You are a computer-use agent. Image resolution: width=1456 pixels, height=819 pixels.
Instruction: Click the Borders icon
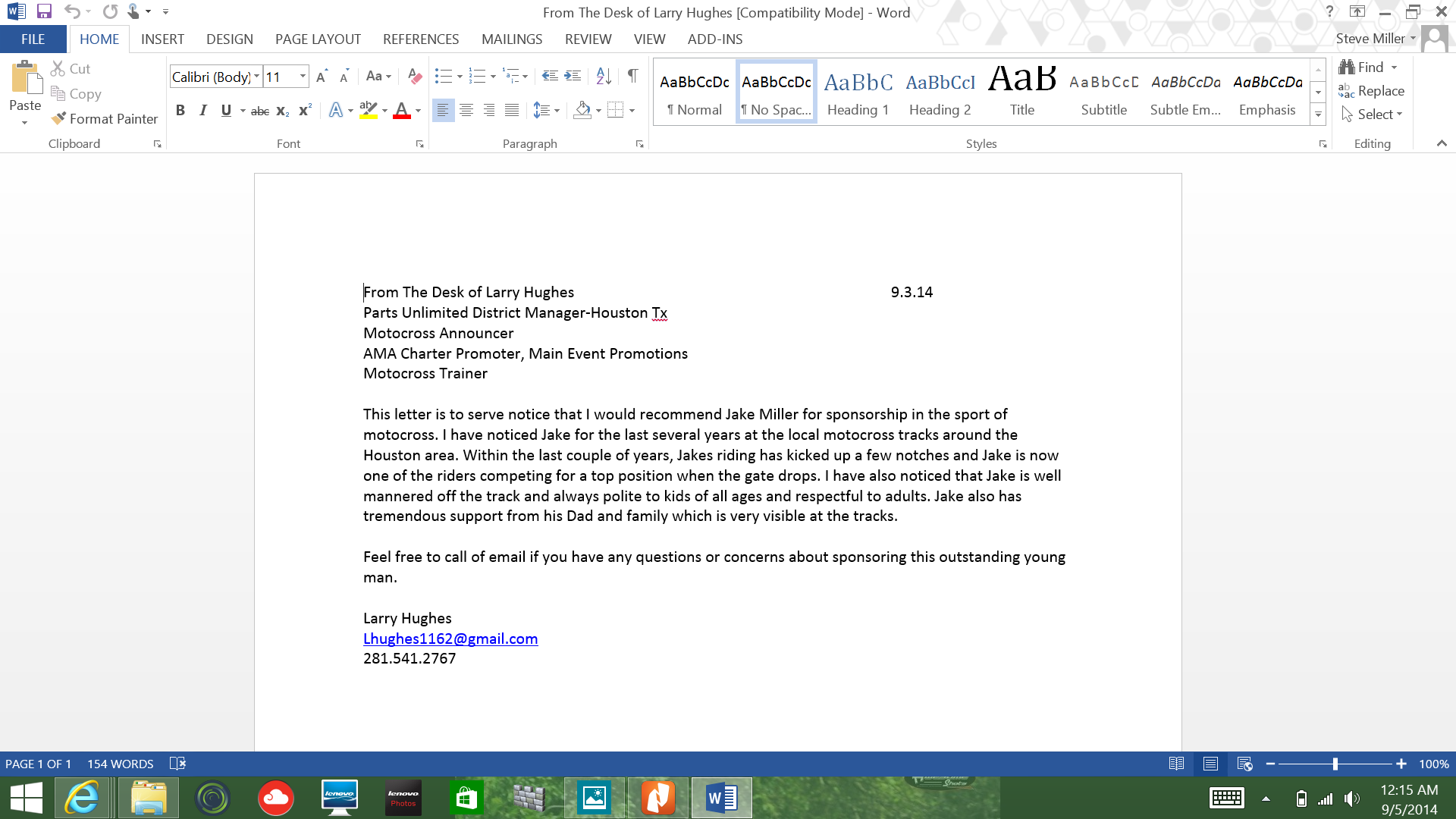[x=616, y=111]
